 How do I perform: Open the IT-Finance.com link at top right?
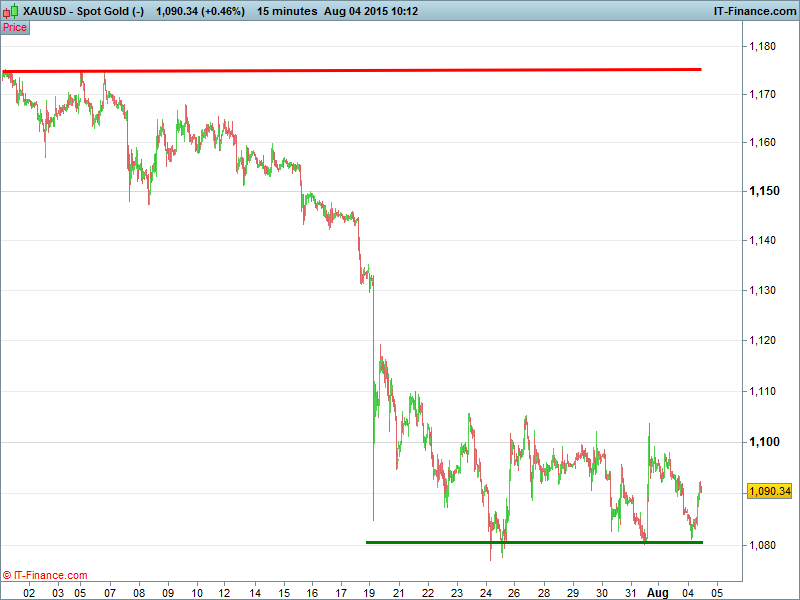[x=753, y=11]
